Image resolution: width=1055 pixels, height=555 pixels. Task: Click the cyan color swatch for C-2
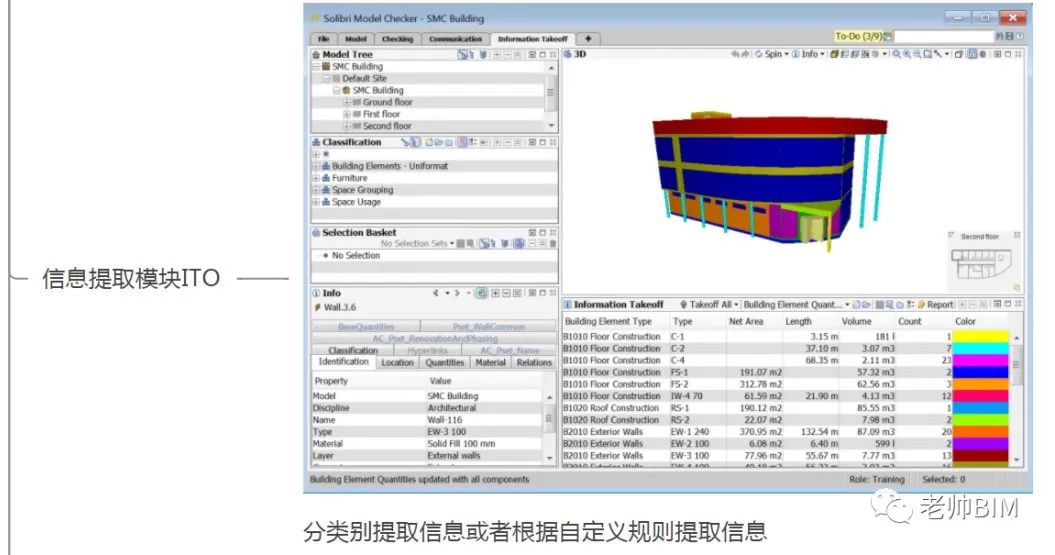(980, 348)
